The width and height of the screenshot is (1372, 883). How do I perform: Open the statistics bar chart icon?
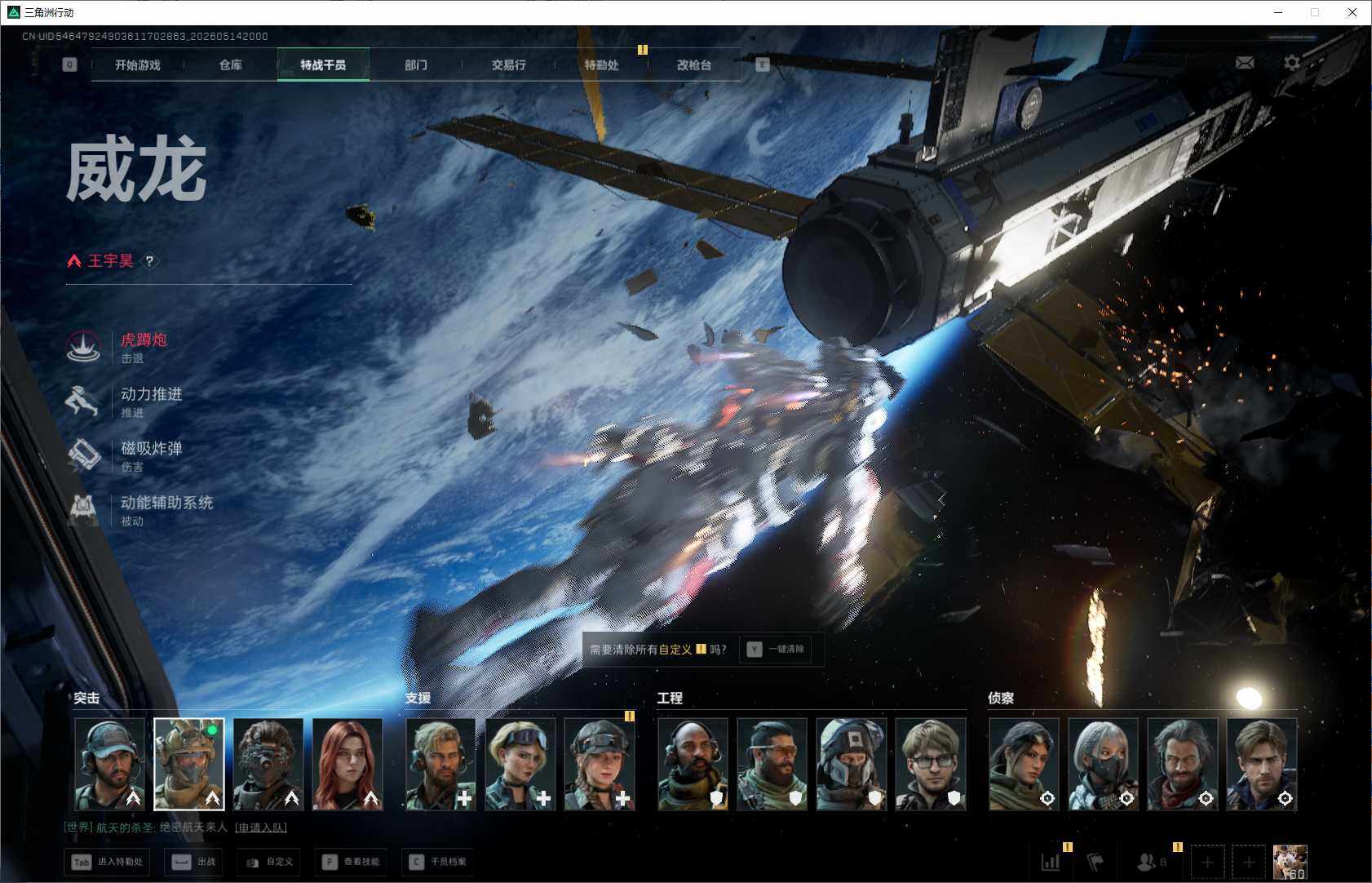(1051, 861)
